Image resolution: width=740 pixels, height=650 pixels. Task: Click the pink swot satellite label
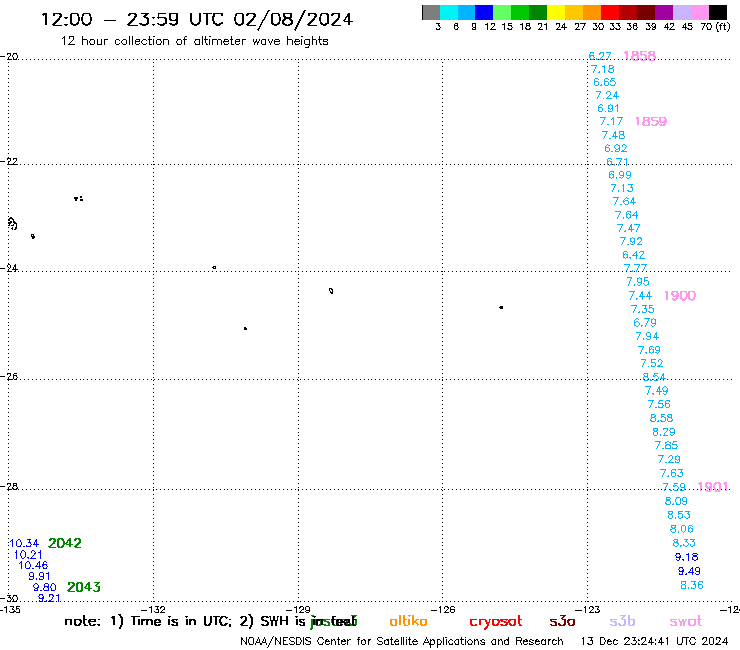click(x=686, y=622)
